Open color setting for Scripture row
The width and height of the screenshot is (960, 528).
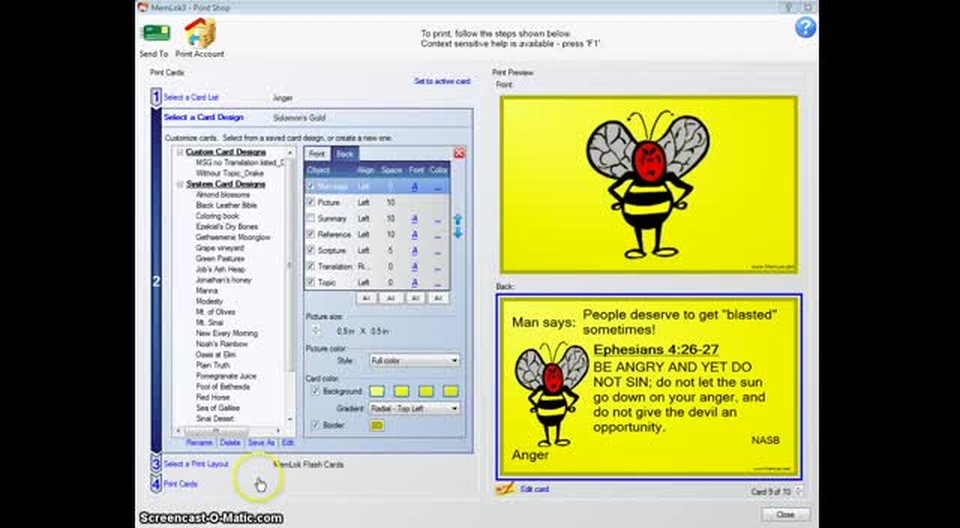[437, 251]
